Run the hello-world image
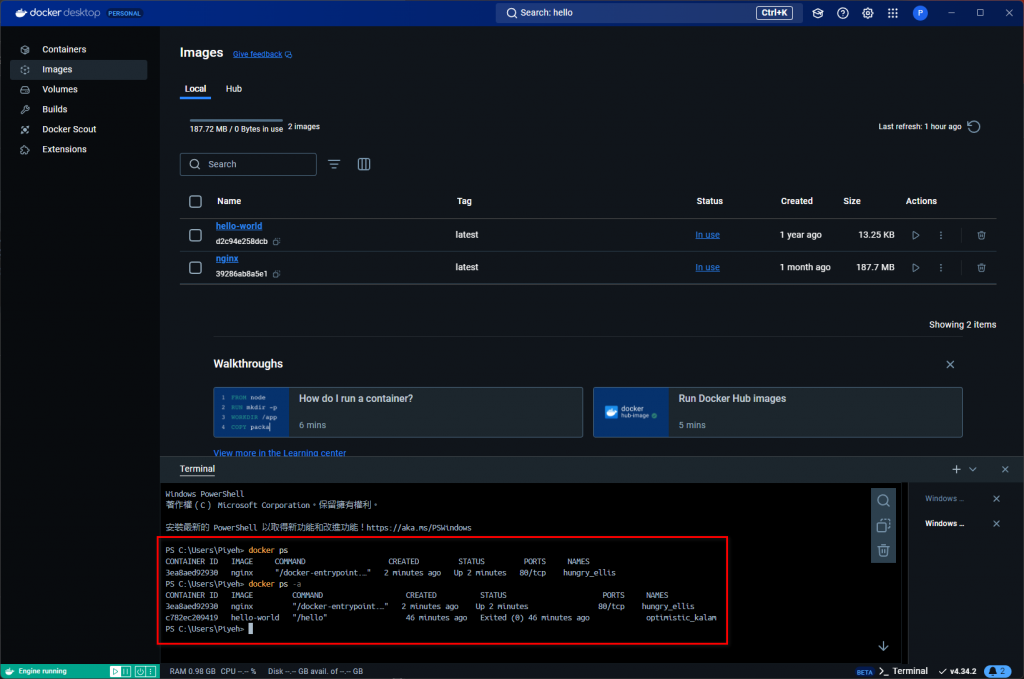 [x=916, y=235]
